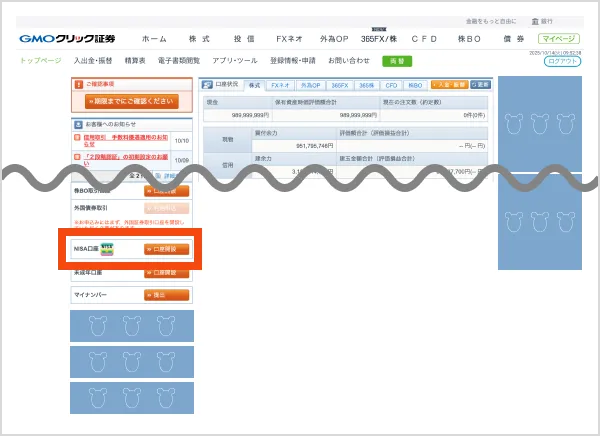Click the NISA icon beside NISA口座

107,248
